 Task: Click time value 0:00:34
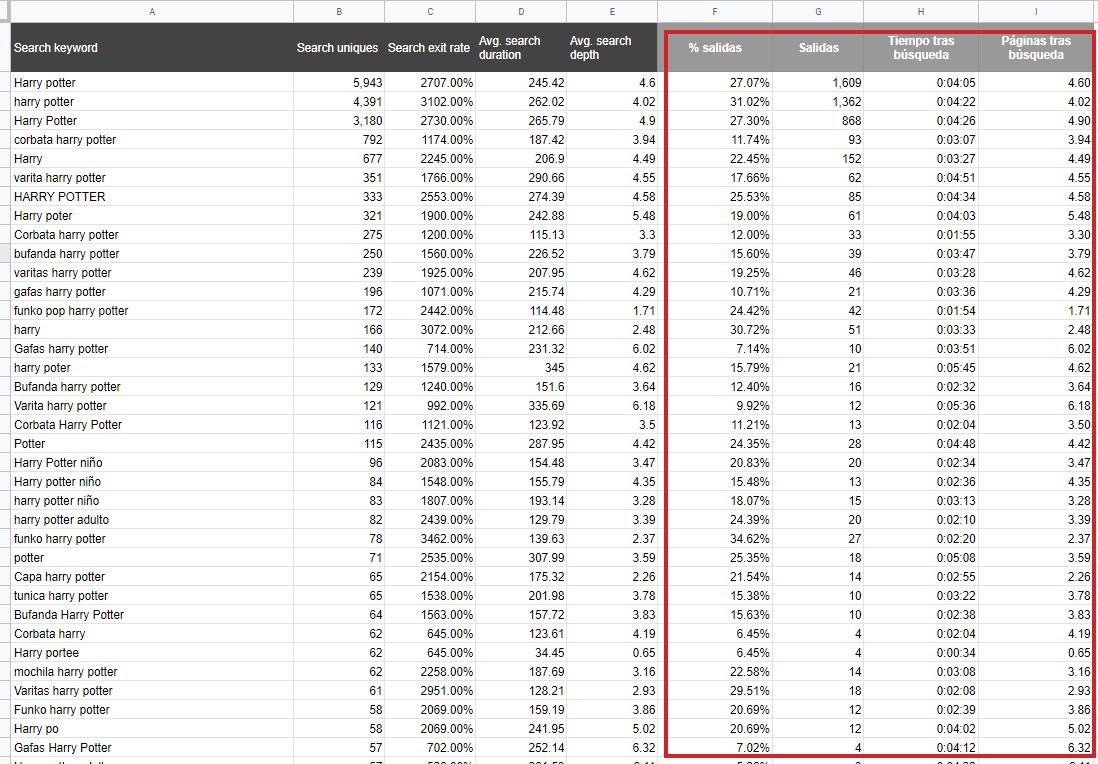(921, 653)
